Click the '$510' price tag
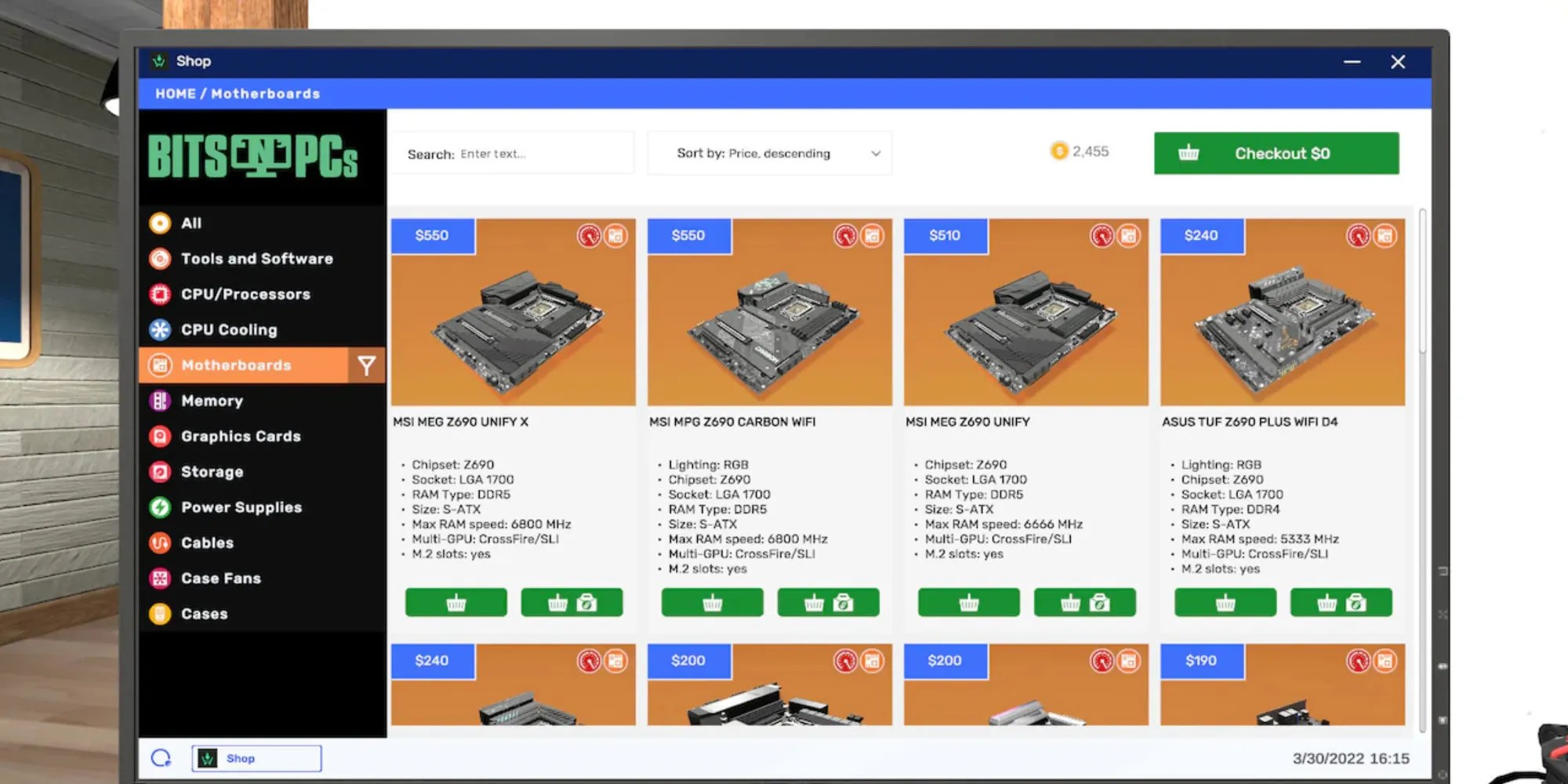Image resolution: width=1568 pixels, height=784 pixels. point(946,236)
